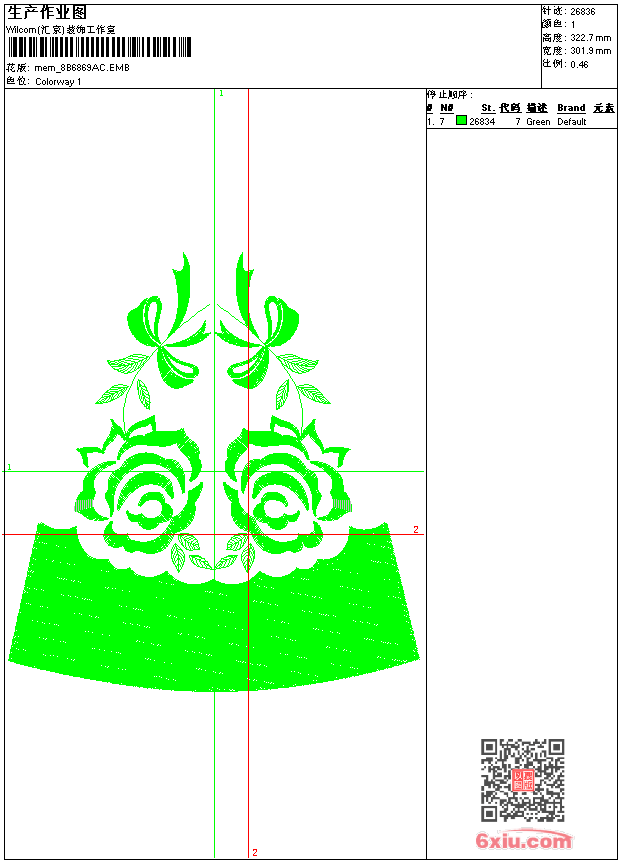This screenshot has width=620, height=860.
Task: Click the green color swatch in stop sequence
Action: 461,121
